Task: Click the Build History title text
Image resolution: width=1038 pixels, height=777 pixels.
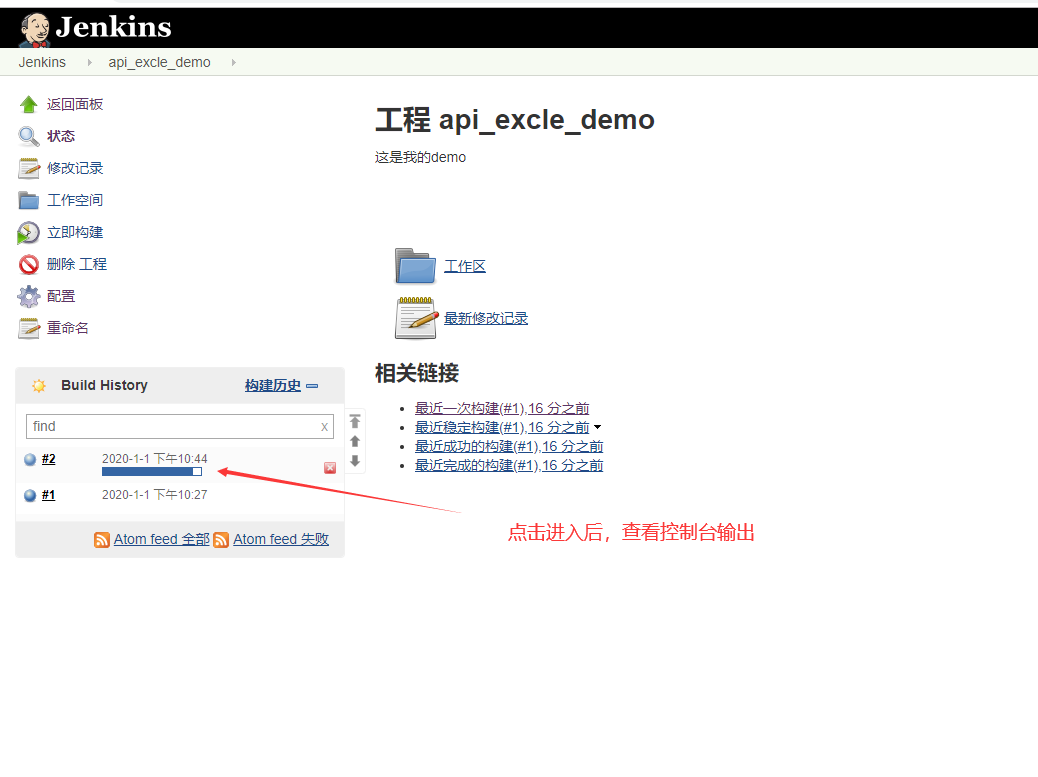Action: tap(105, 385)
